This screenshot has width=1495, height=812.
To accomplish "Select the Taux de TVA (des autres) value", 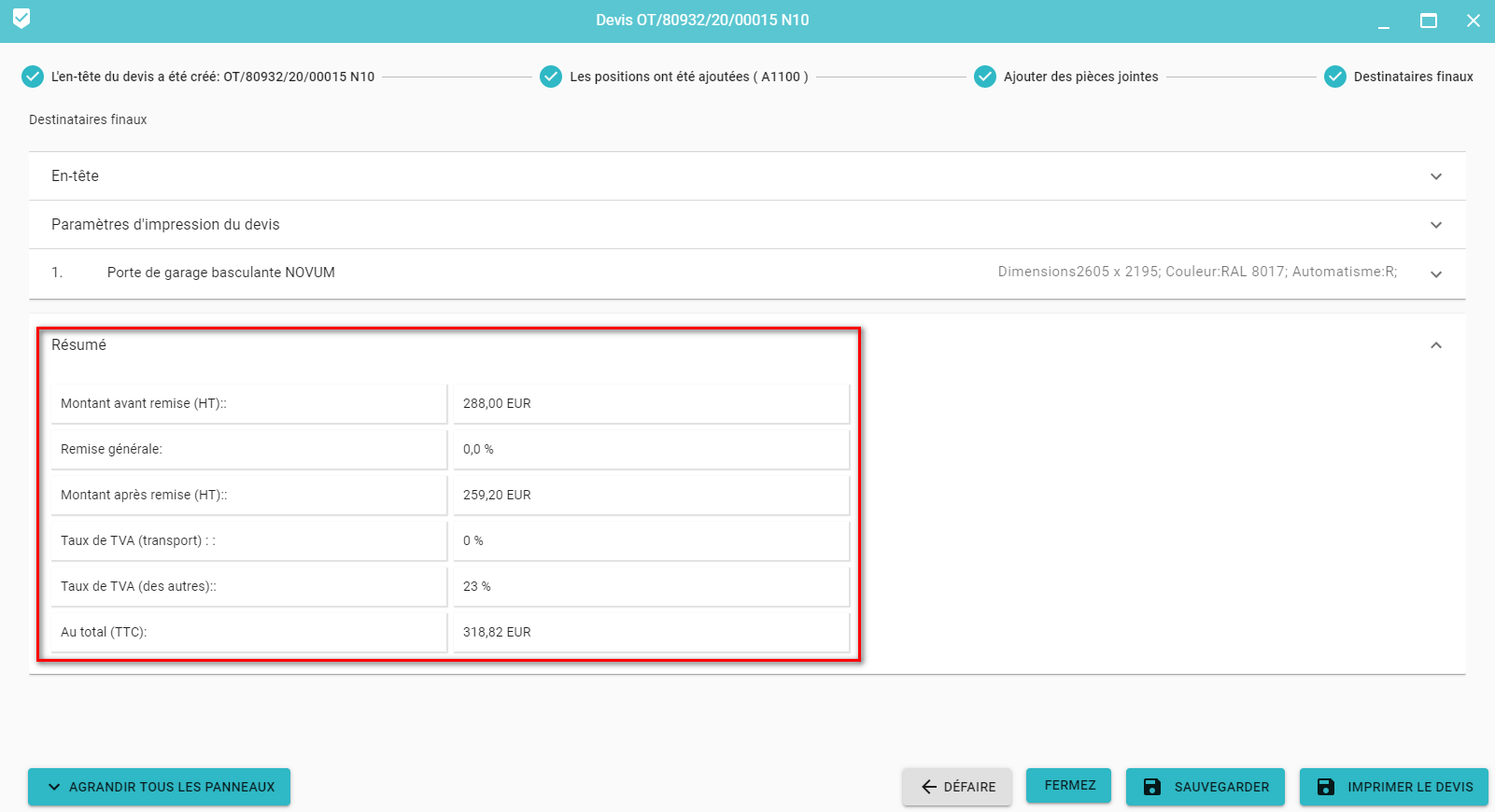I will [x=651, y=586].
